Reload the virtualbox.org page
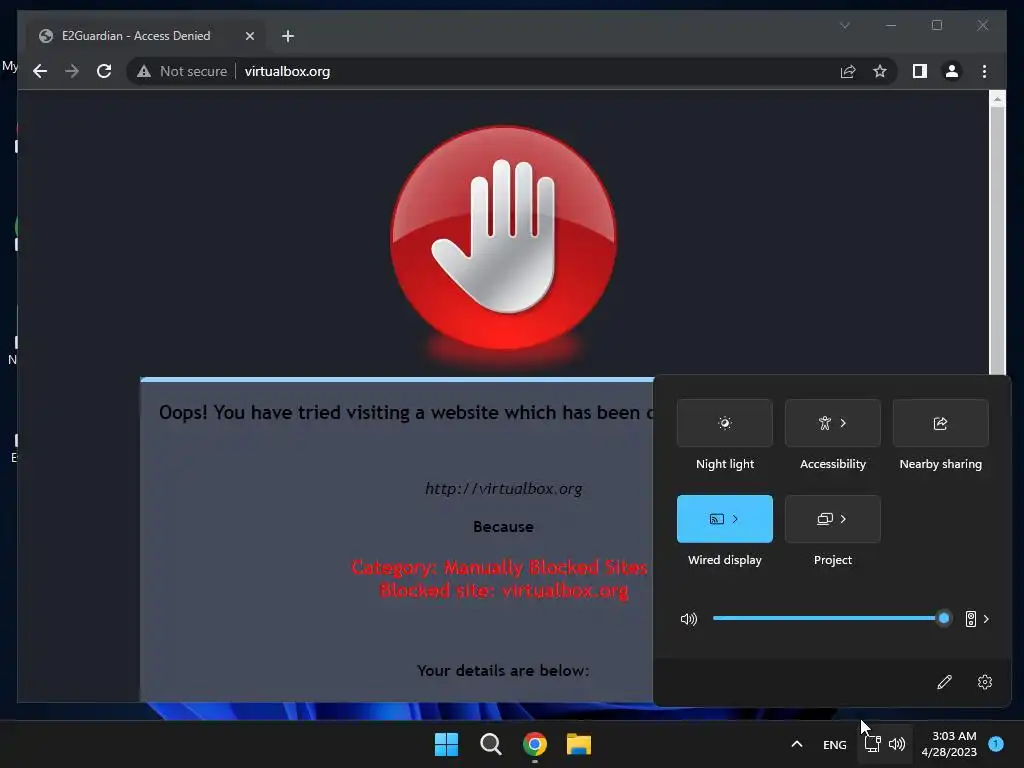 pos(104,71)
